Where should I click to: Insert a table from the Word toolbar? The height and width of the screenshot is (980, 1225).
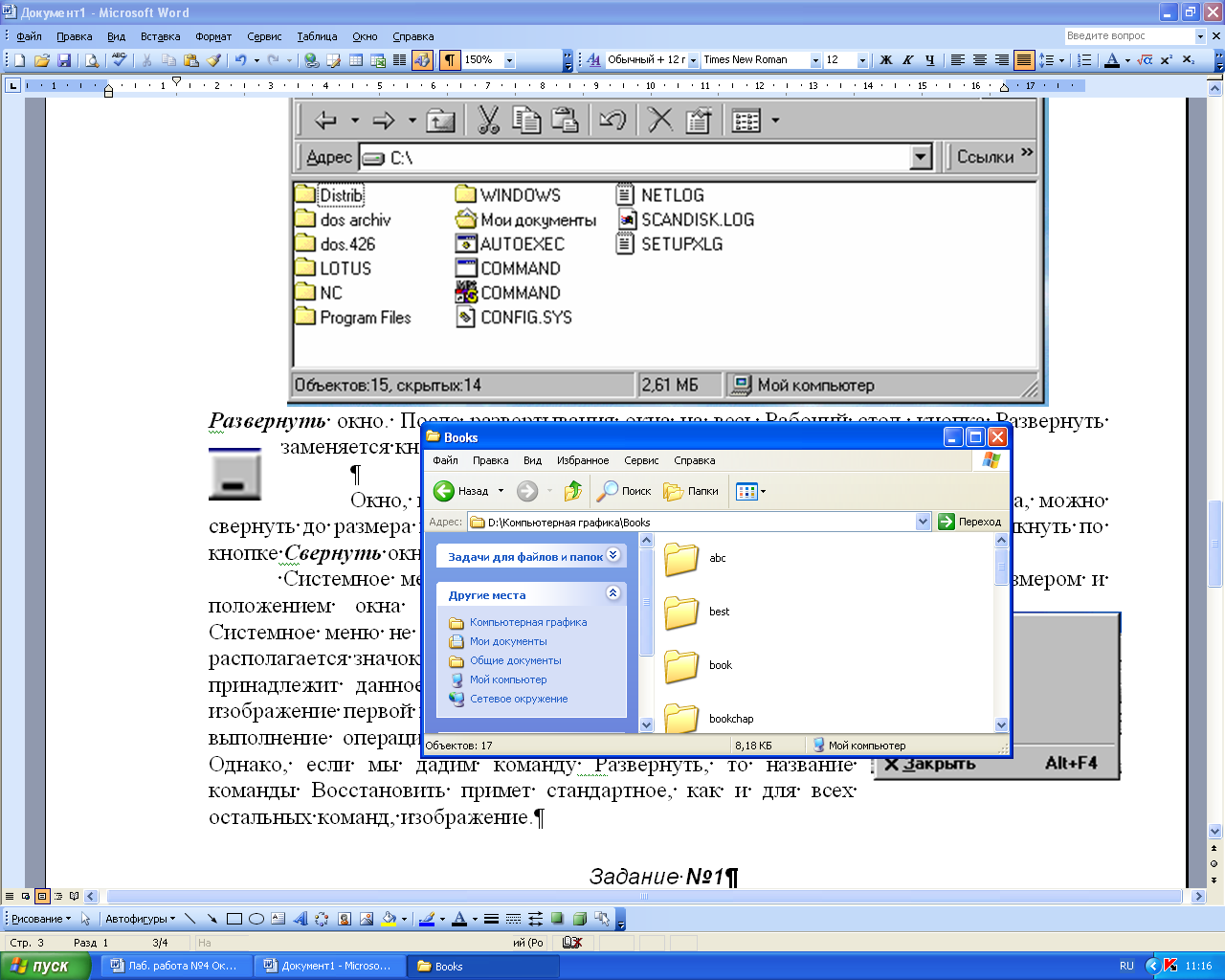point(355,60)
